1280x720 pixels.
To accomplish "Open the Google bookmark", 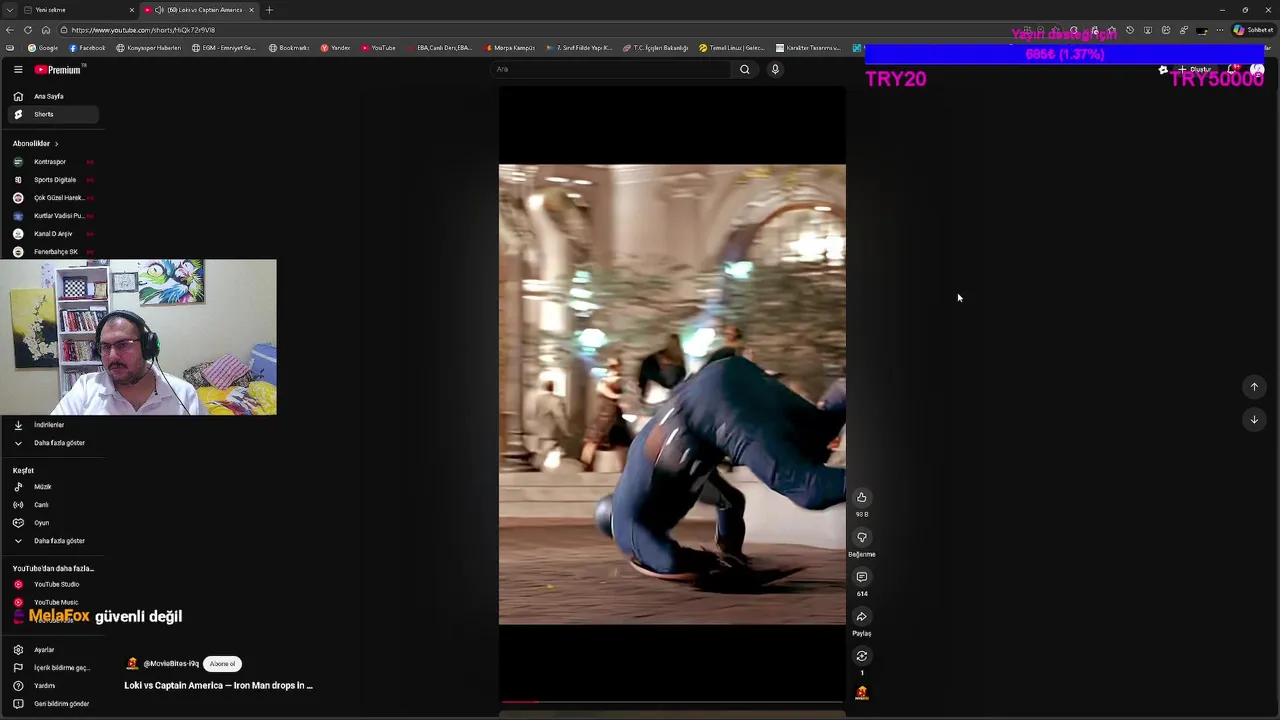I will 43,48.
